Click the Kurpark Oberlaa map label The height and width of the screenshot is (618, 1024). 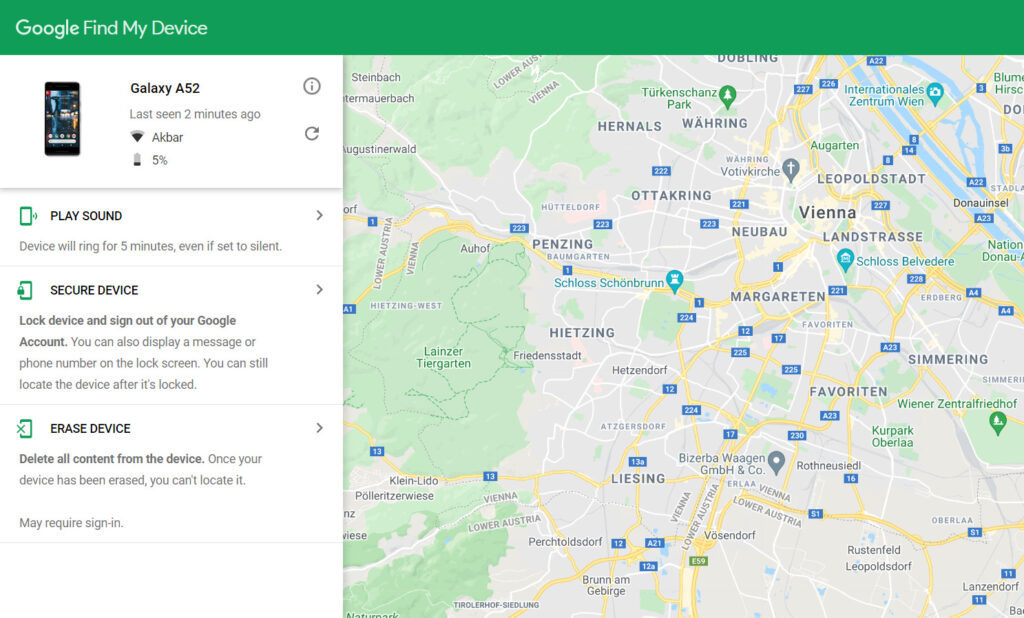(892, 436)
